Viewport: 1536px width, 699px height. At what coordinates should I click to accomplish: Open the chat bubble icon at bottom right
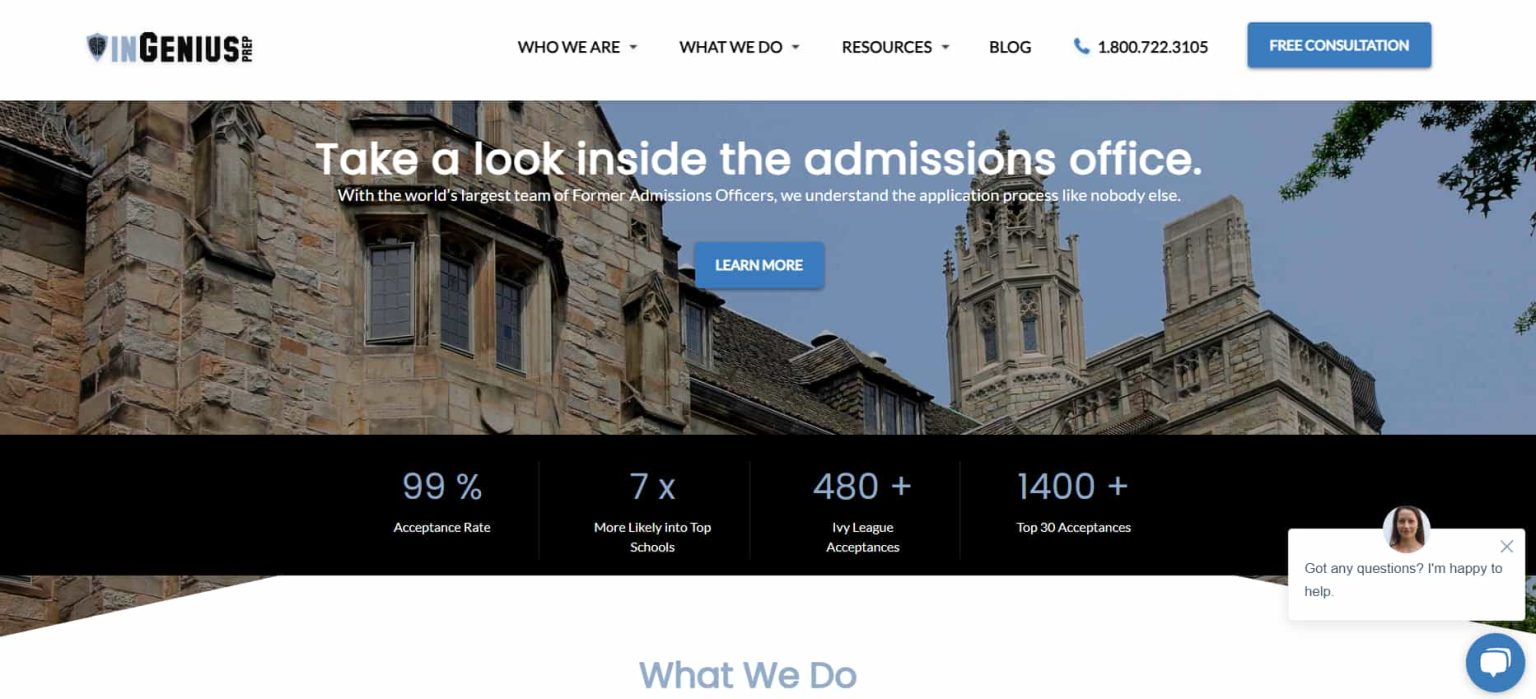tap(1494, 662)
